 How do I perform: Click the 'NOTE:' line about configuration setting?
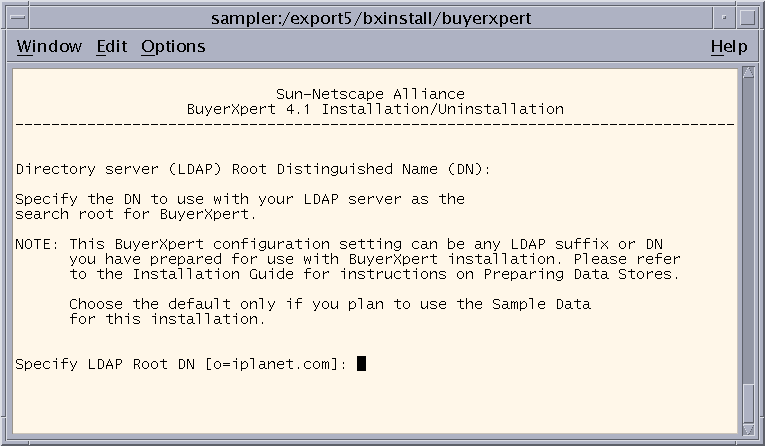[x=339, y=244]
